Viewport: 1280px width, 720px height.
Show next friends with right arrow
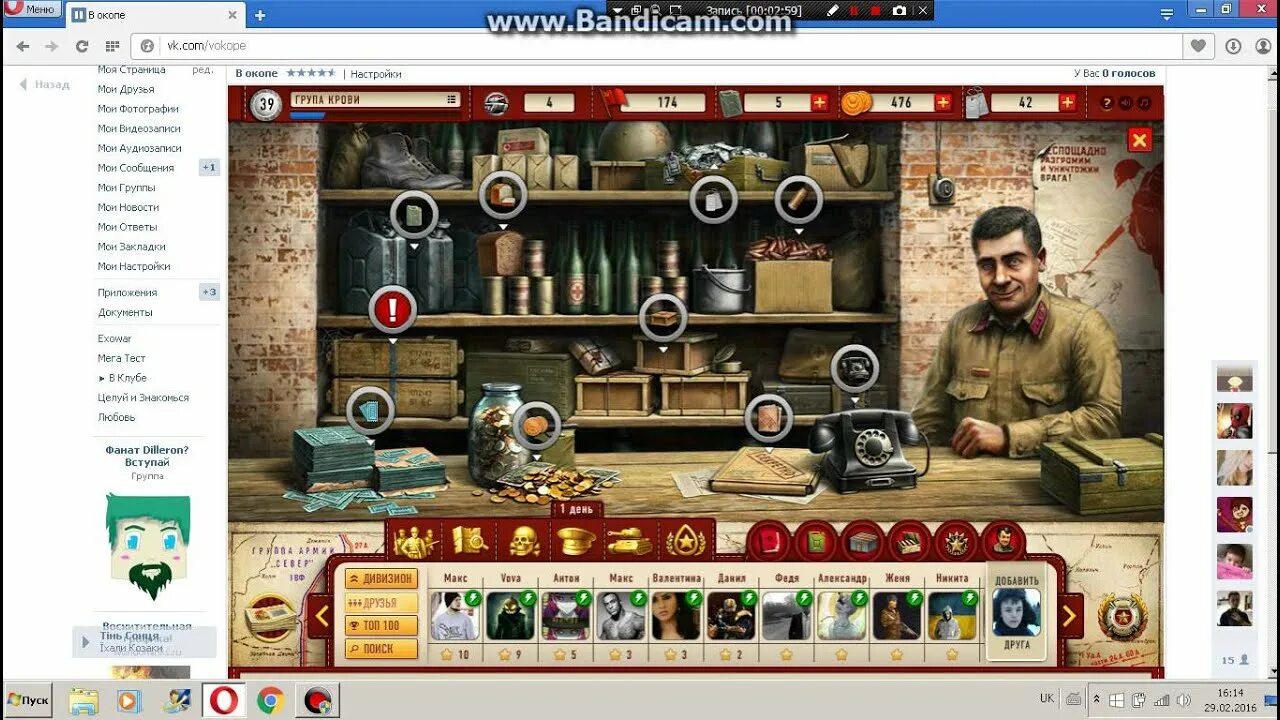(1070, 615)
